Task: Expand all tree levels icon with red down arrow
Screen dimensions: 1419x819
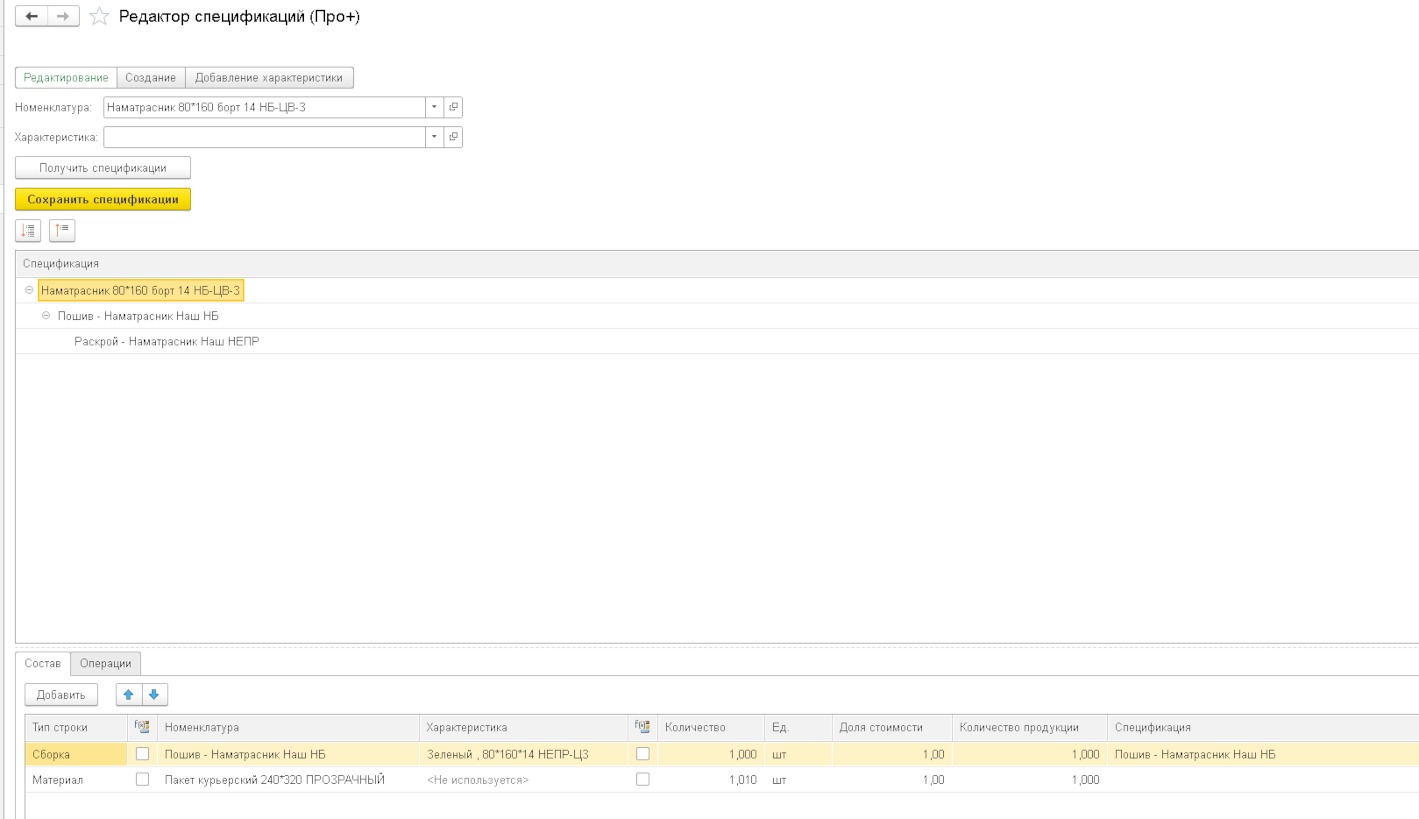Action: 28,231
